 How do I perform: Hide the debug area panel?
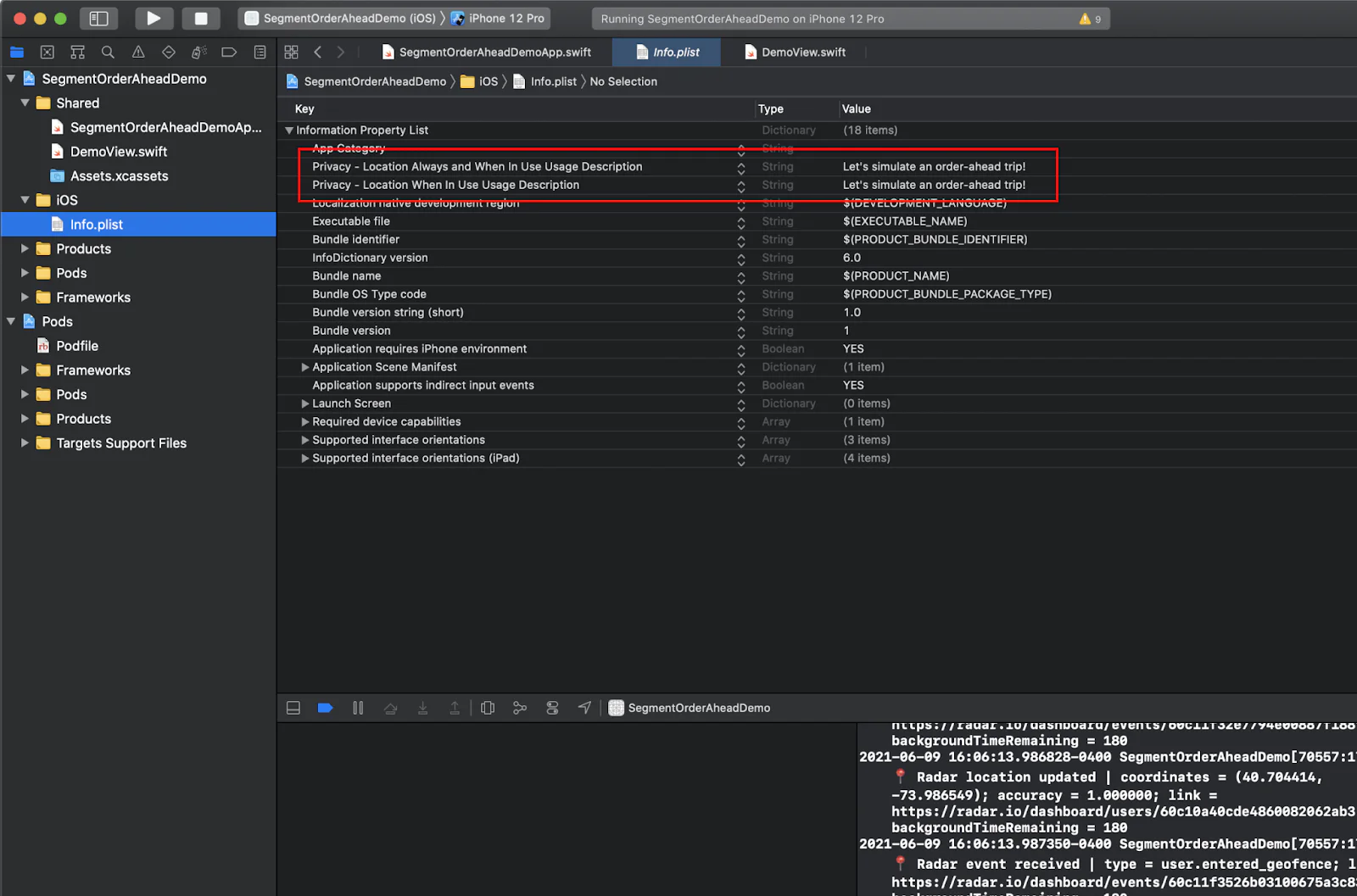click(x=293, y=708)
